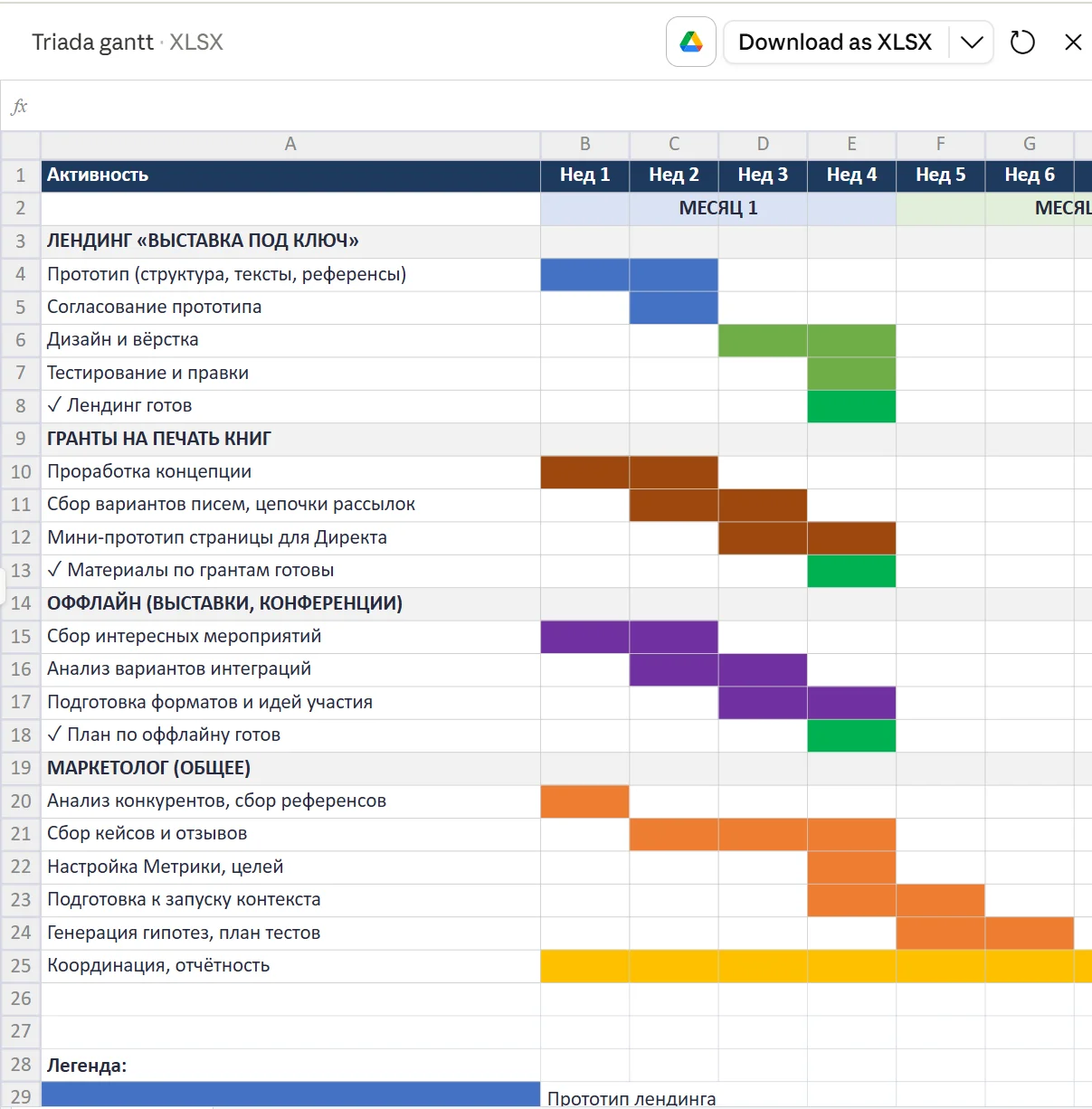Screen dimensions: 1092x1109
Task: Select 'Согласование прототипа' cell
Action: [x=290, y=308]
